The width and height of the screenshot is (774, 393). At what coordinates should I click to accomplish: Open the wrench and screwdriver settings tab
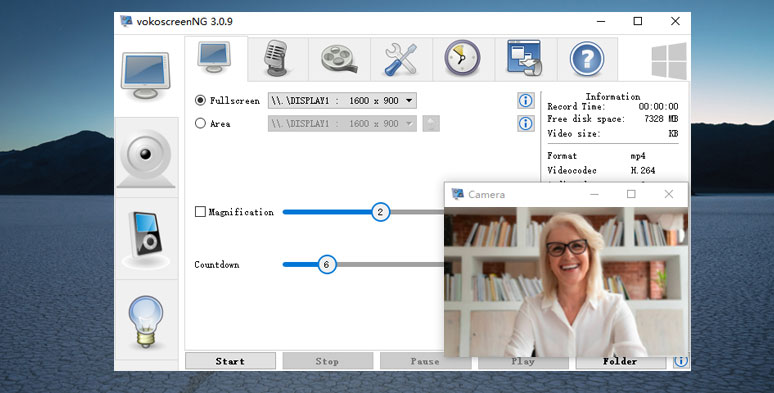coord(401,59)
